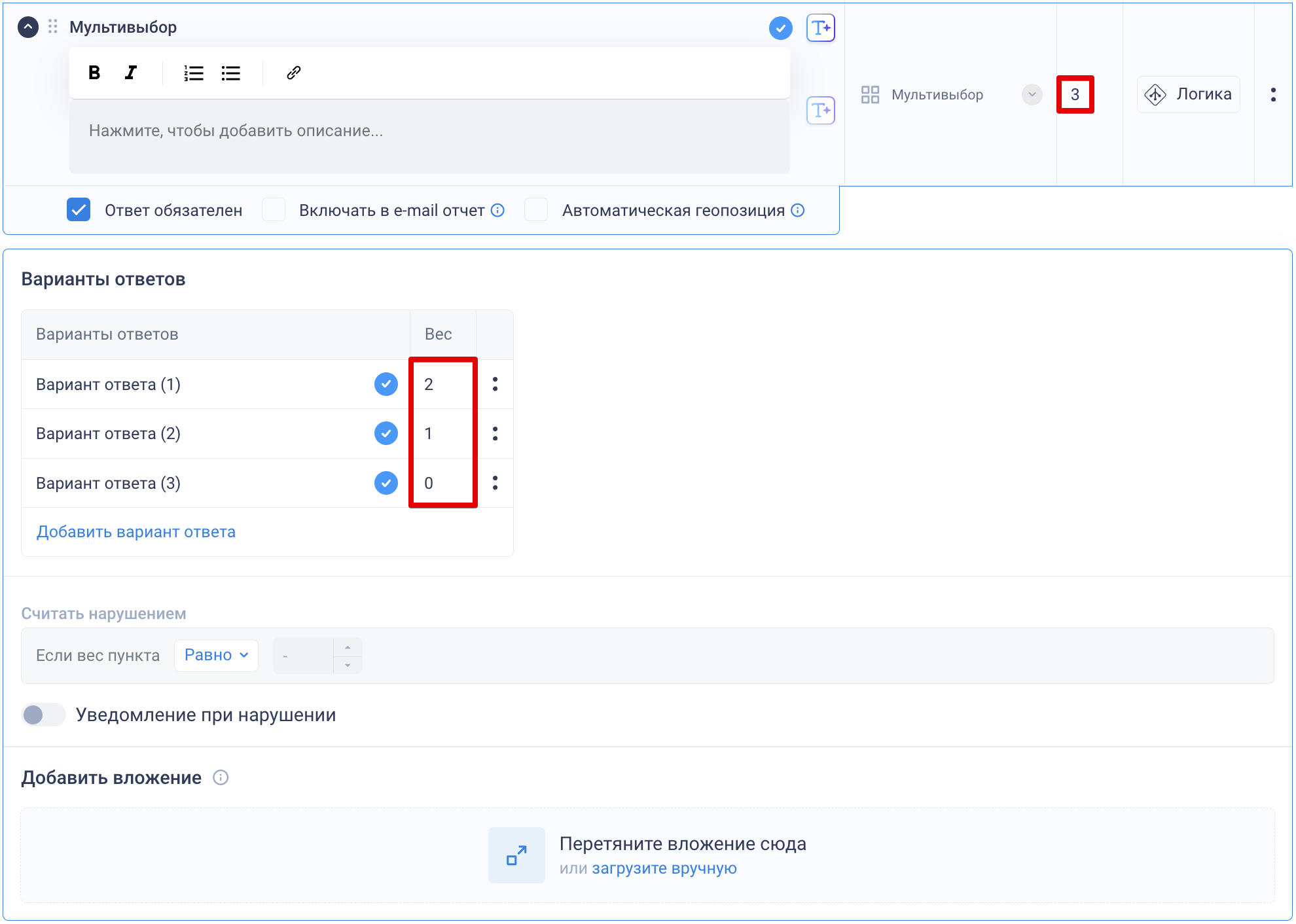This screenshot has height=924, width=1296.
Task: Click the insert link icon
Action: 293,73
